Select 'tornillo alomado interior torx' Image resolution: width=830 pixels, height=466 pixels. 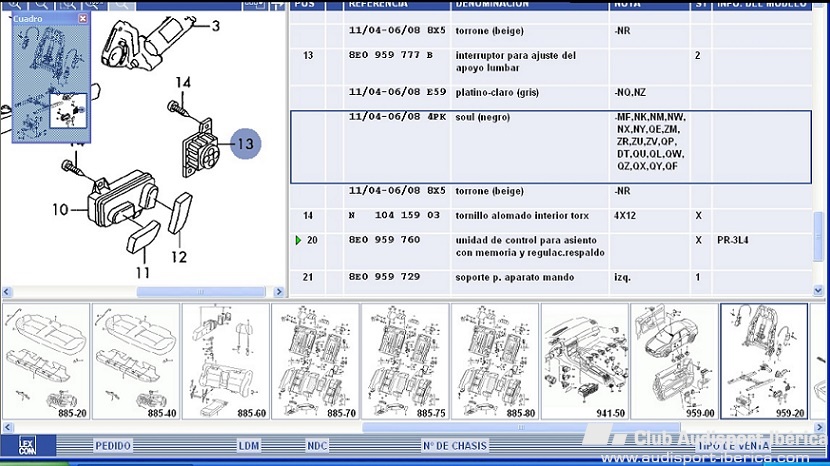(x=522, y=216)
